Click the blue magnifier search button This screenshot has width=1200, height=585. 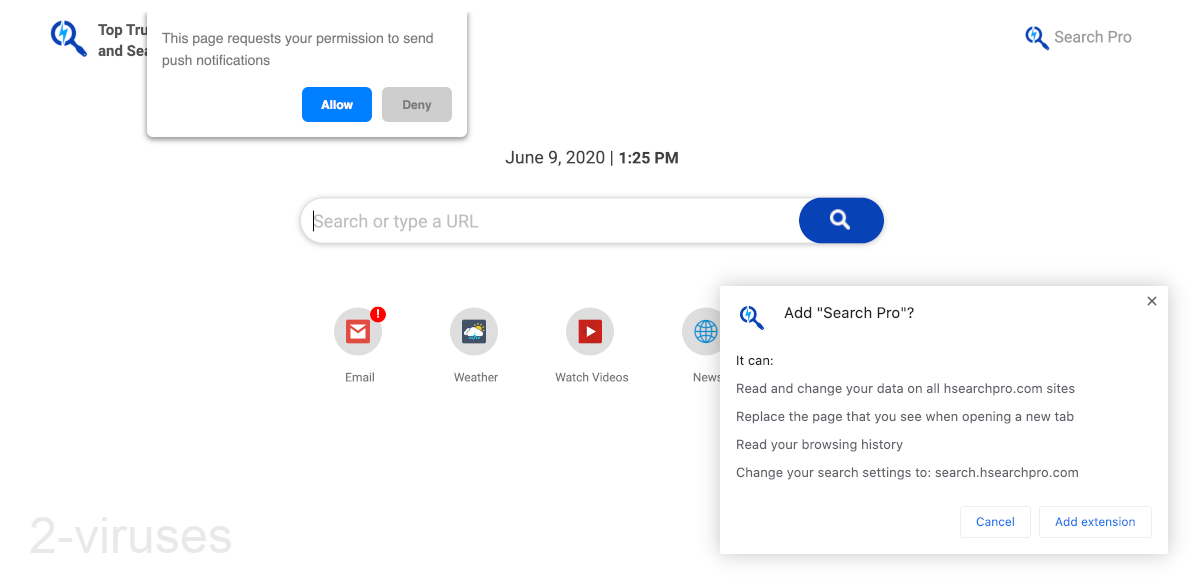[841, 220]
